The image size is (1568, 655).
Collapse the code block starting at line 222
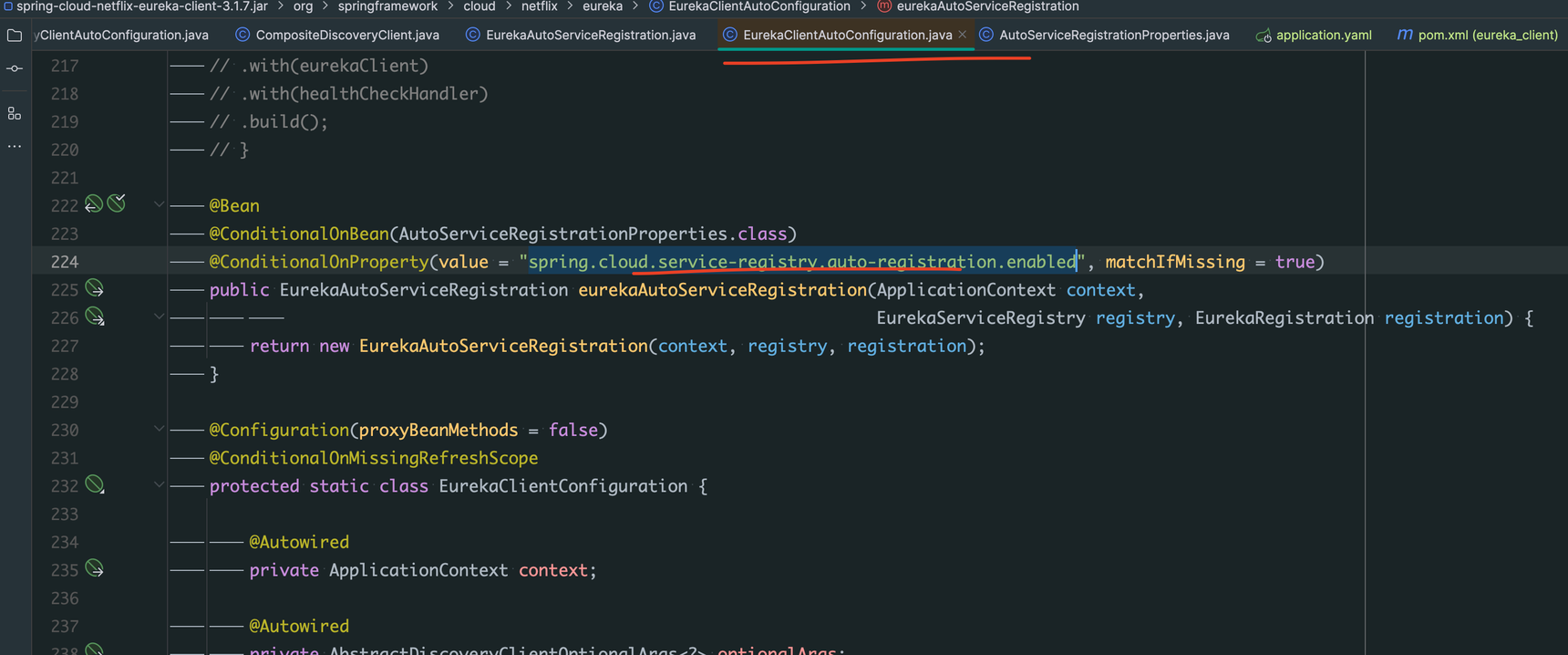coord(159,204)
